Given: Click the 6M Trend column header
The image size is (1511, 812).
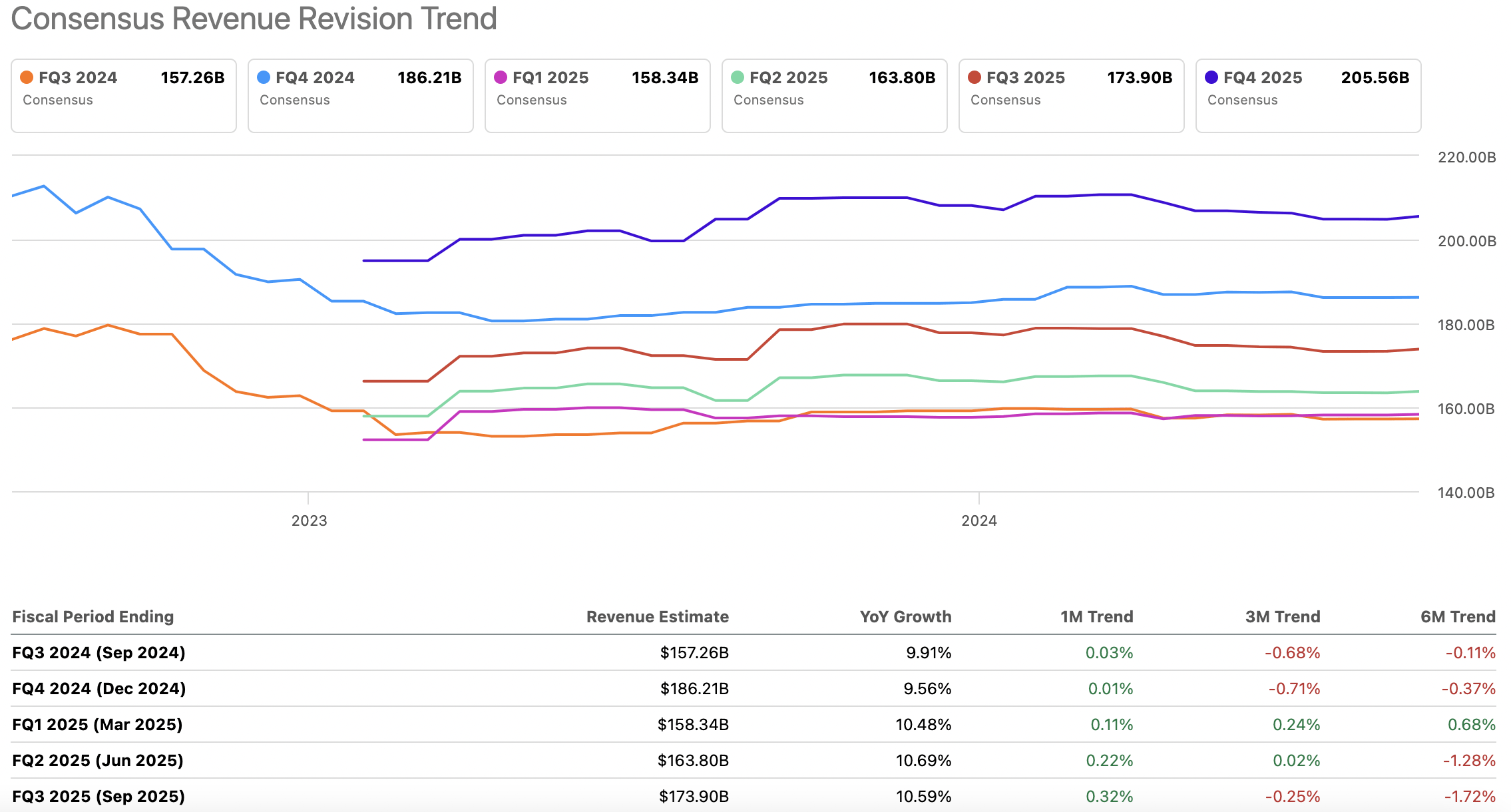Looking at the screenshot, I should coord(1458,617).
